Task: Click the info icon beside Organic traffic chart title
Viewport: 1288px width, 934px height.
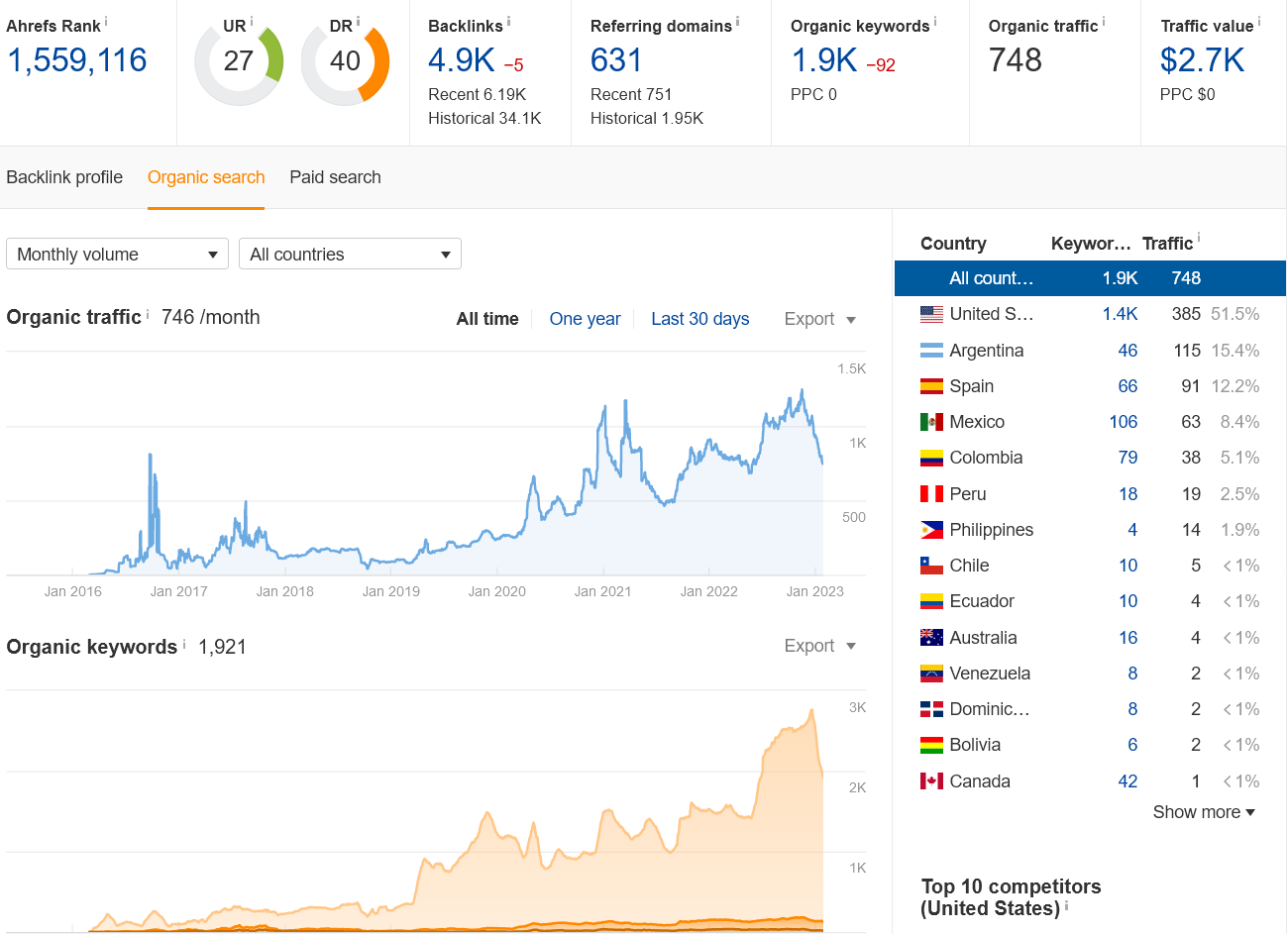Action: pyautogui.click(x=148, y=314)
